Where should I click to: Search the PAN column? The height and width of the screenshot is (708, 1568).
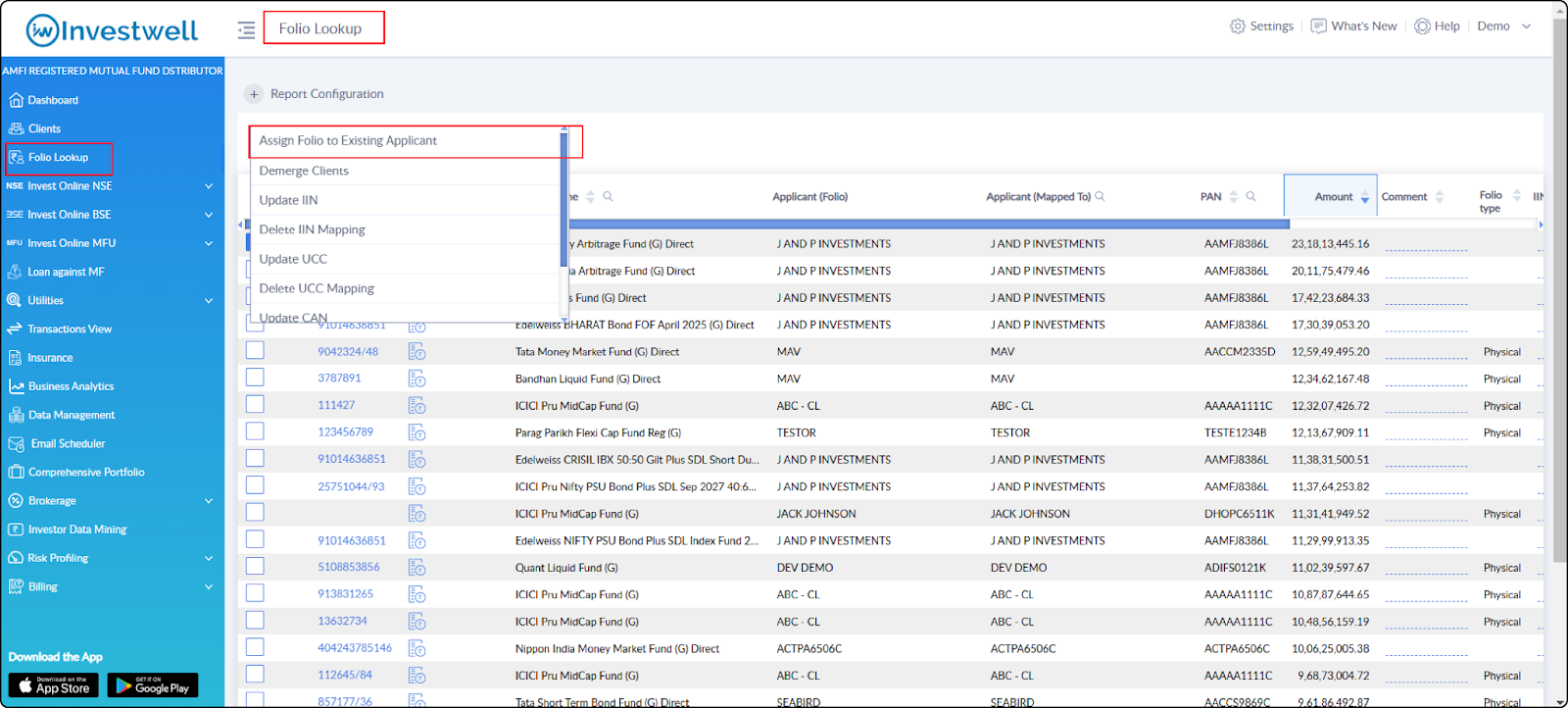click(1250, 196)
